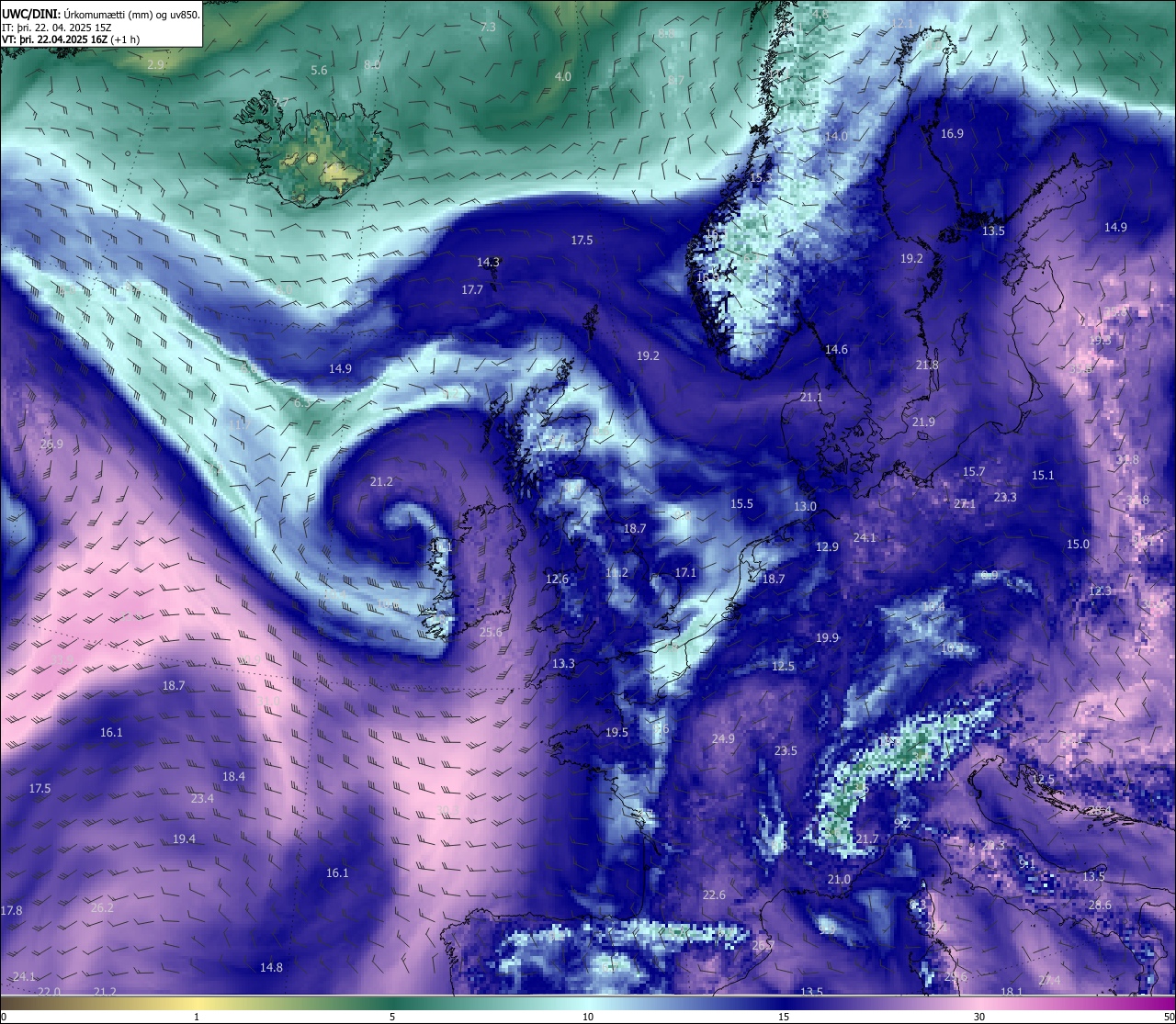This screenshot has height=1024, width=1176.
Task: Click the map value '16.9' over northern Finland
Action: pos(952,134)
